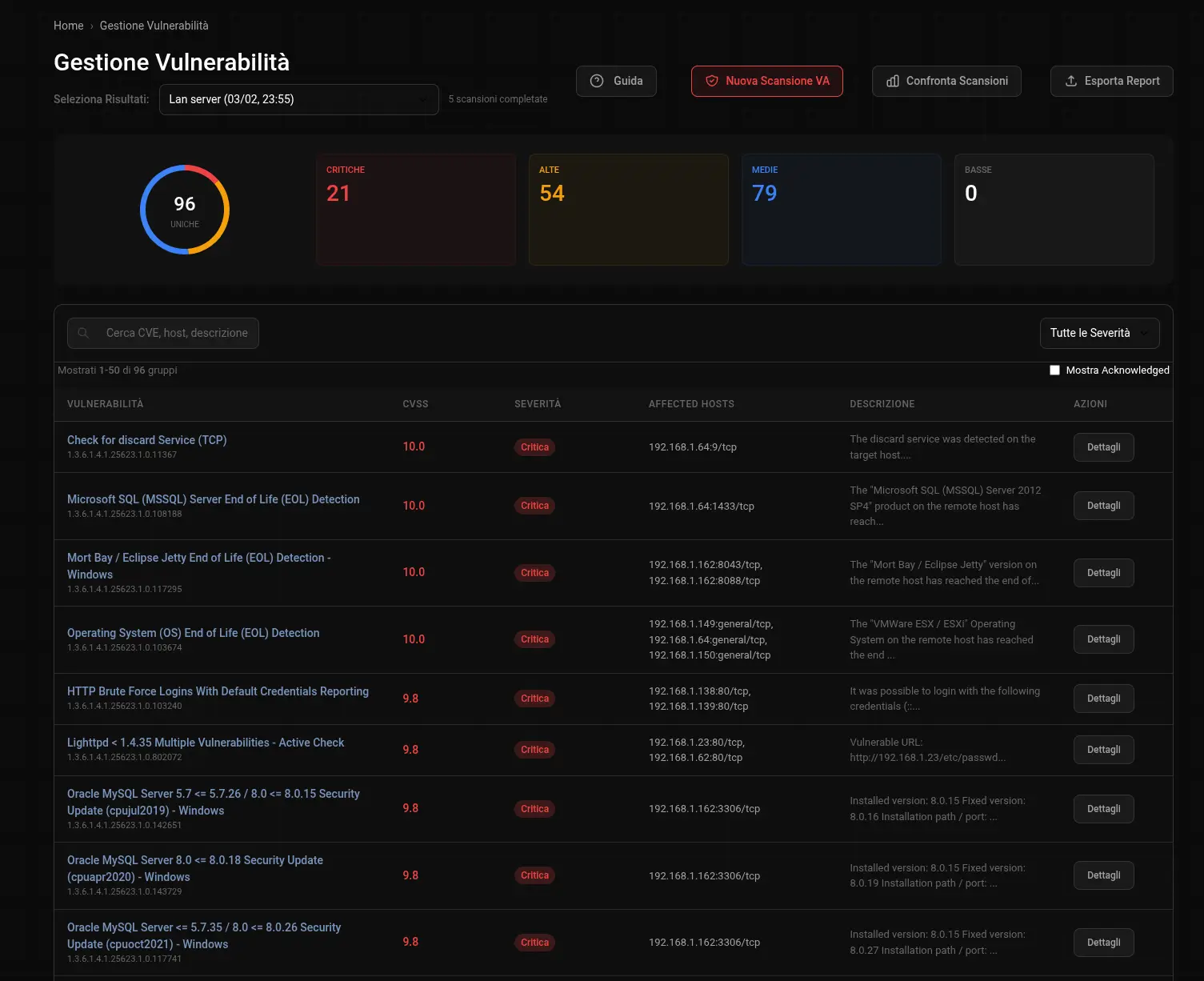Click the magnifier icon in the search bar
1204x981 pixels.
84,333
